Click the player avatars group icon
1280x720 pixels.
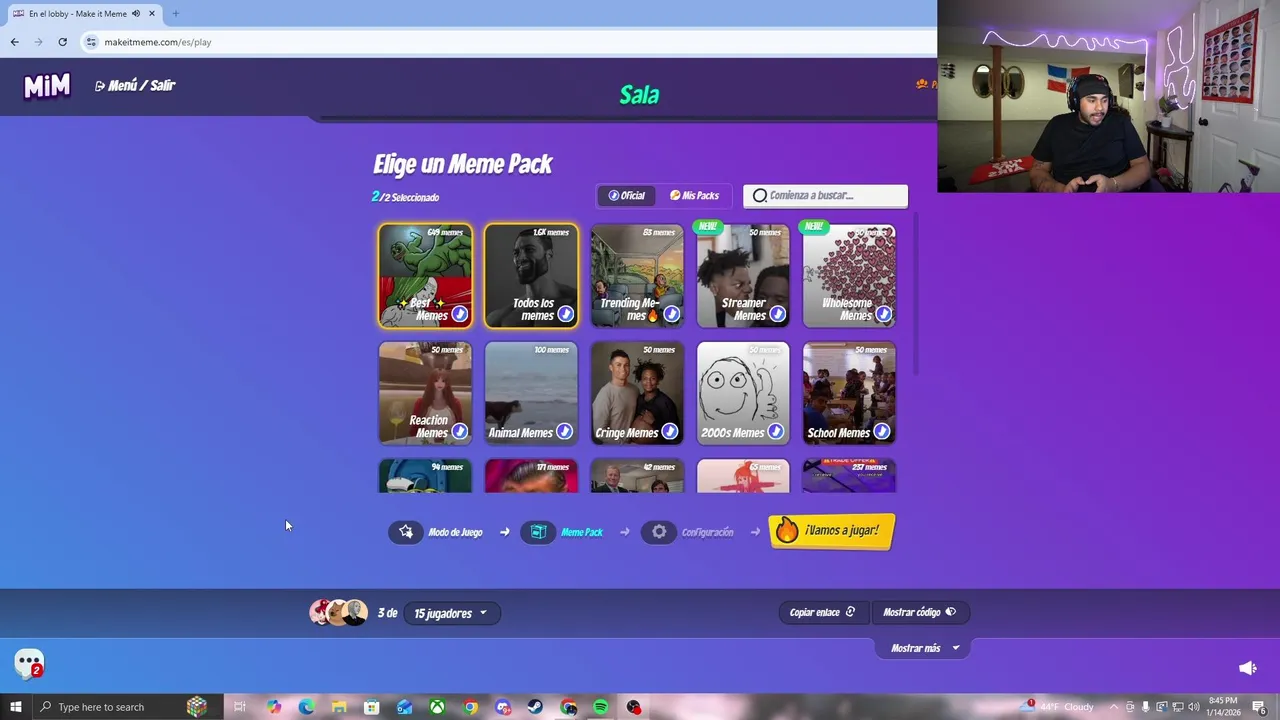point(338,613)
